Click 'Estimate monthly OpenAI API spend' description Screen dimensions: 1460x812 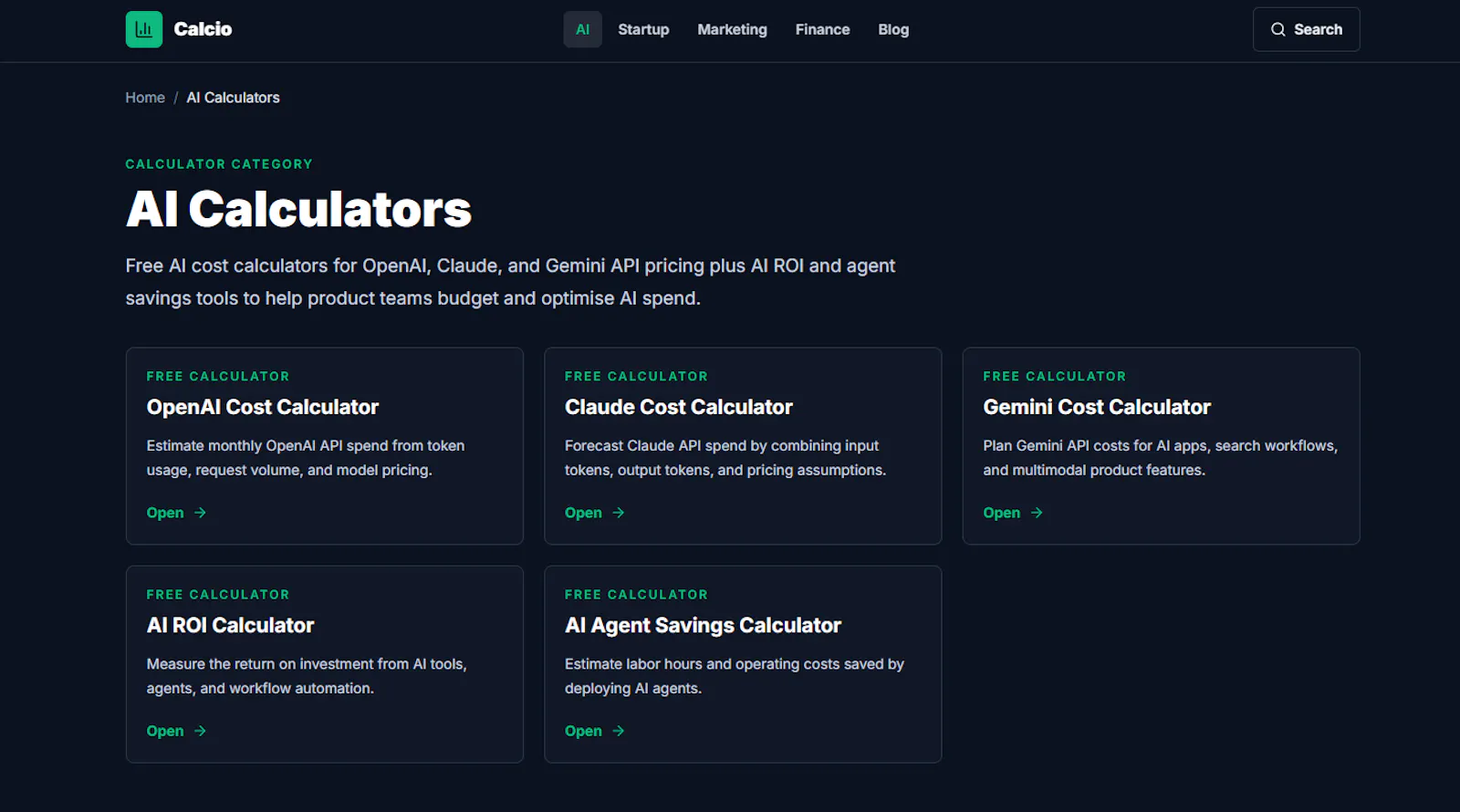[306, 458]
